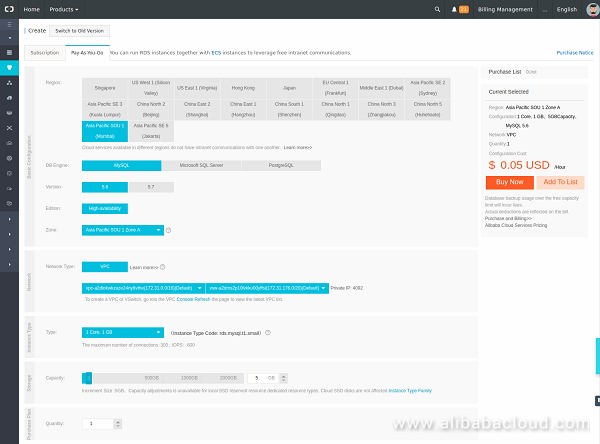Open Billing Management in top bar
The image size is (600, 444).
[x=505, y=10]
